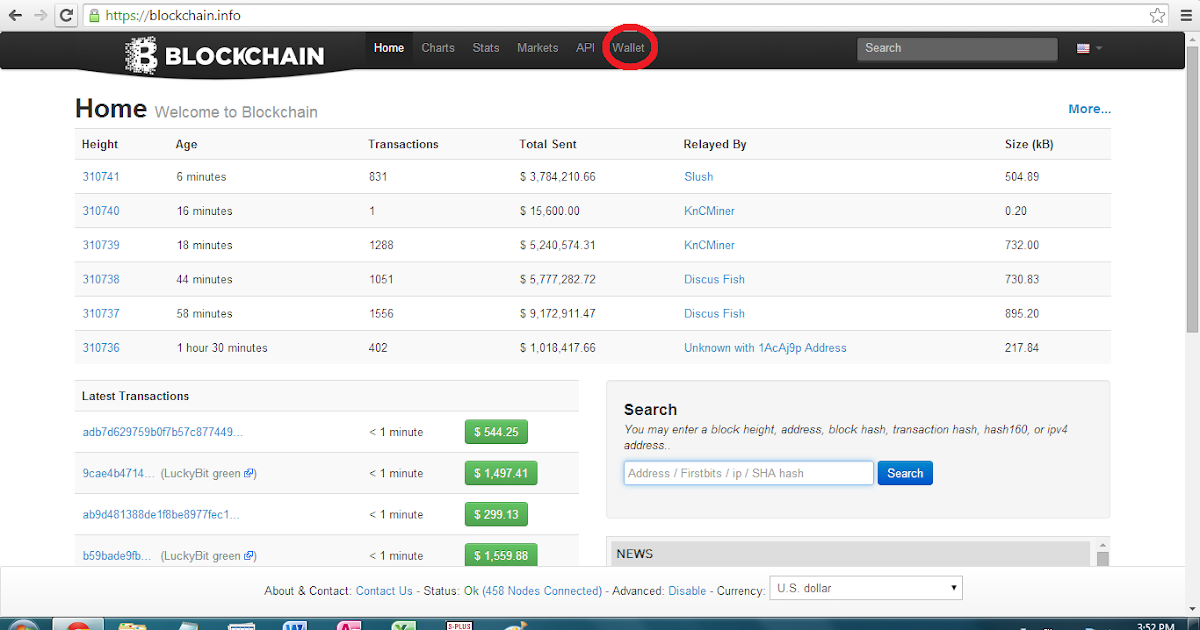Click Discus Fish link in the 310738 row
Image resolution: width=1200 pixels, height=630 pixels.
click(x=714, y=279)
